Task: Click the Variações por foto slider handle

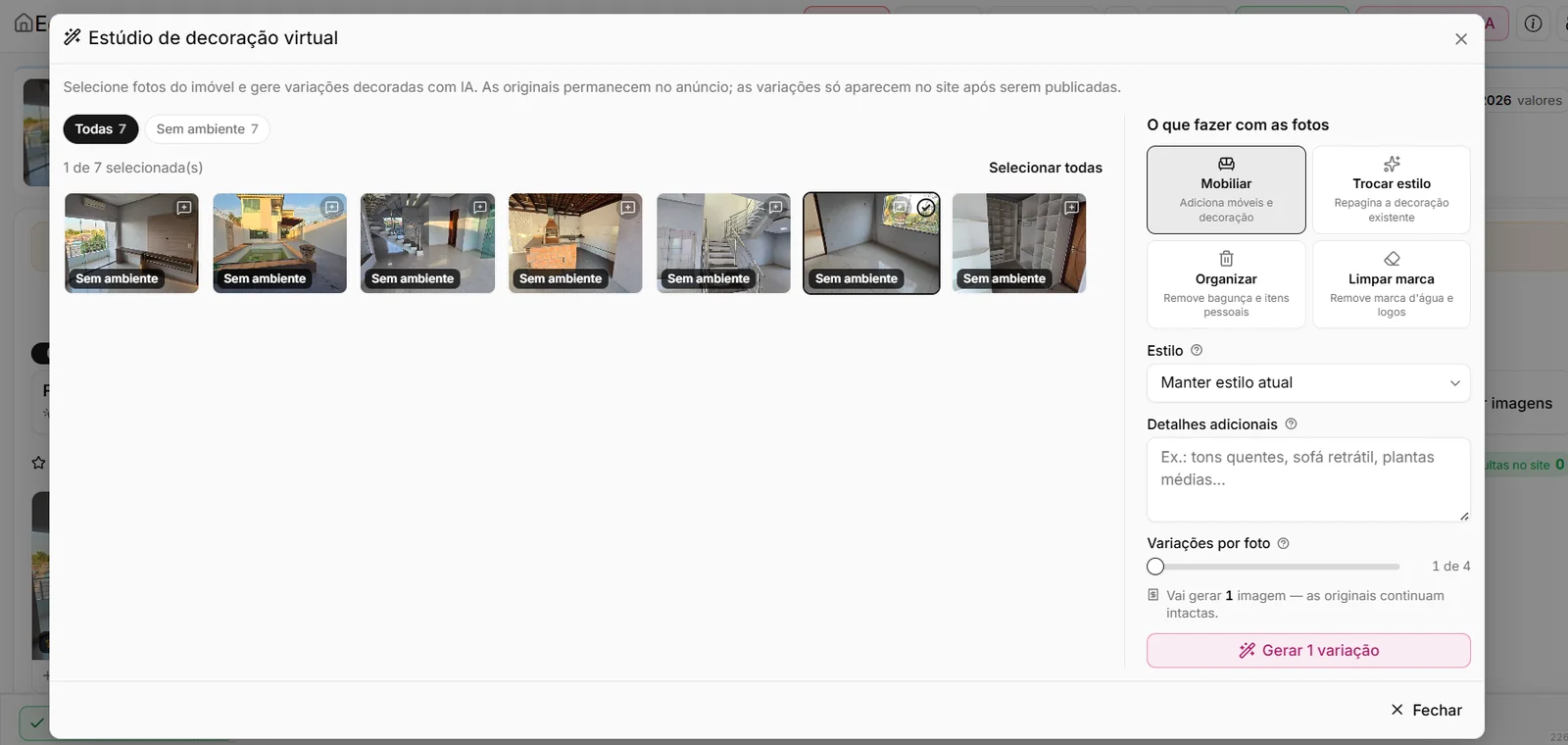Action: click(x=1155, y=567)
